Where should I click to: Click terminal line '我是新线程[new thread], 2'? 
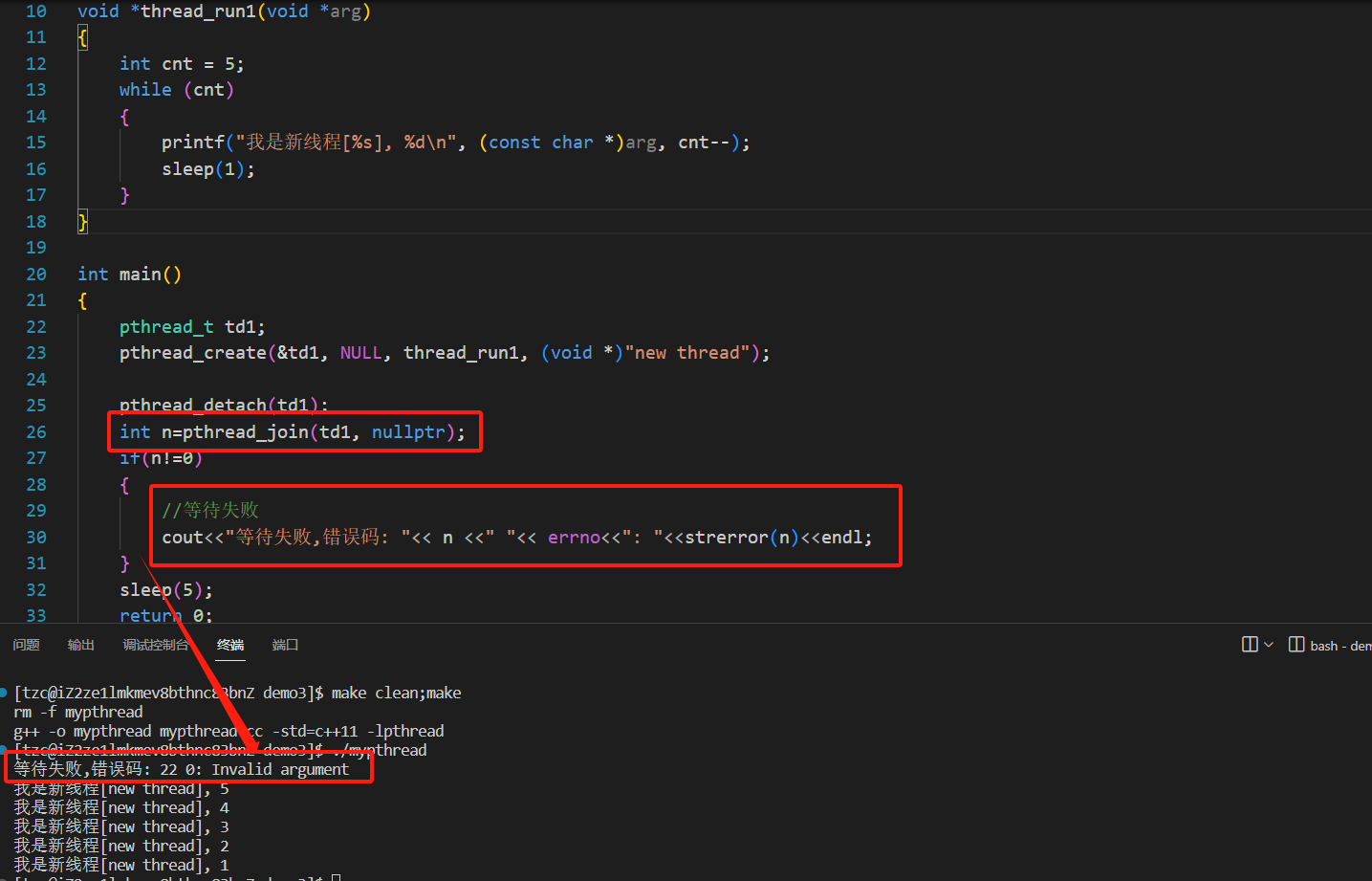pyautogui.click(x=121, y=846)
